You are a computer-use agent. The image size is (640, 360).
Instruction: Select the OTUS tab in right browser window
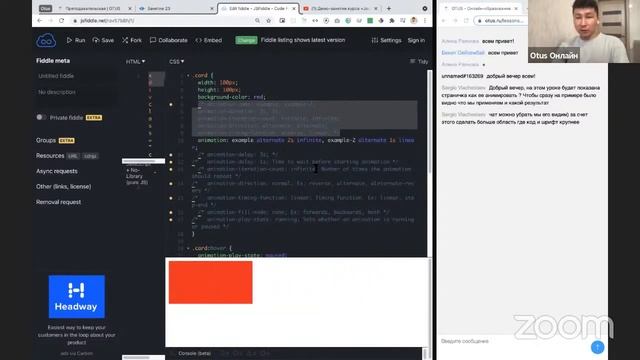(480, 9)
